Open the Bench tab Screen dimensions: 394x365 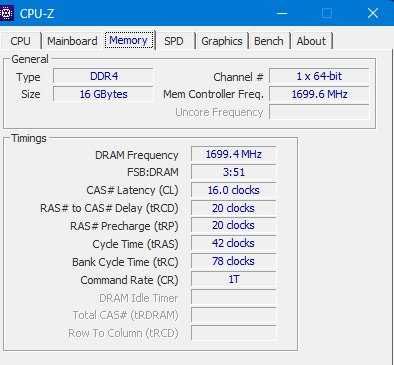[269, 41]
